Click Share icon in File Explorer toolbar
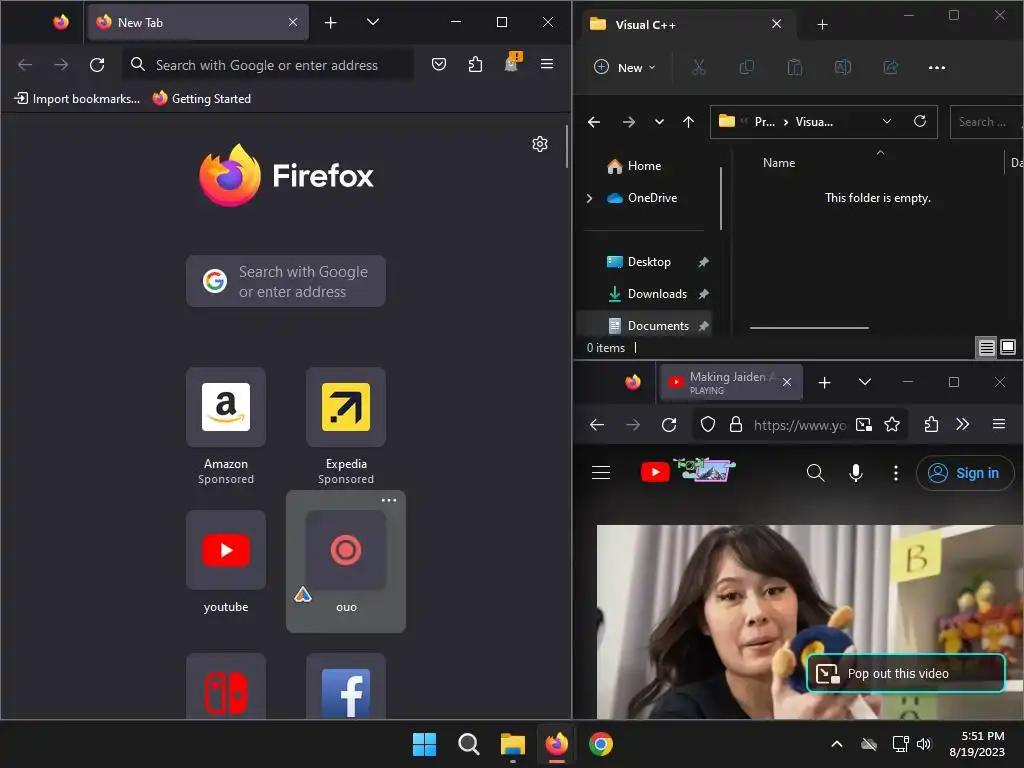The width and height of the screenshot is (1024, 768). tap(891, 67)
